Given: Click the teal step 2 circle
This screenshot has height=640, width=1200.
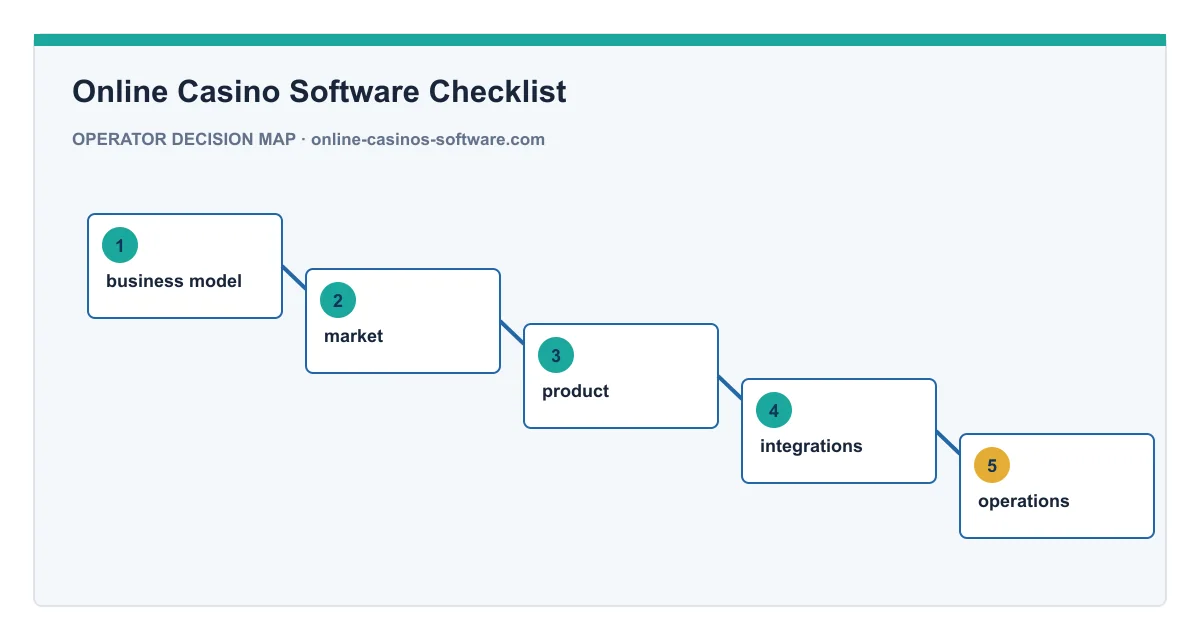Looking at the screenshot, I should tap(338, 300).
